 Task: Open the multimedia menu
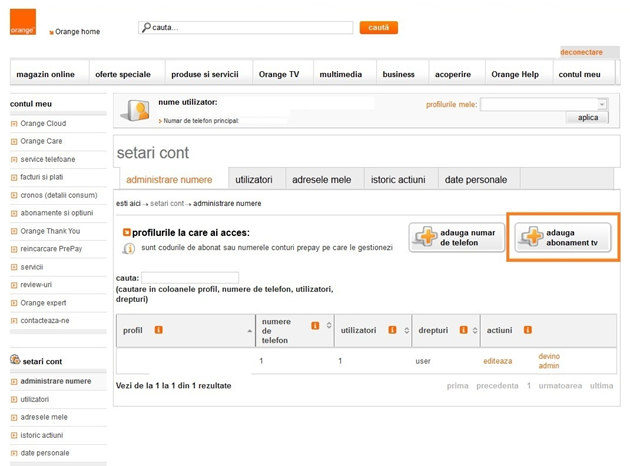pos(341,74)
